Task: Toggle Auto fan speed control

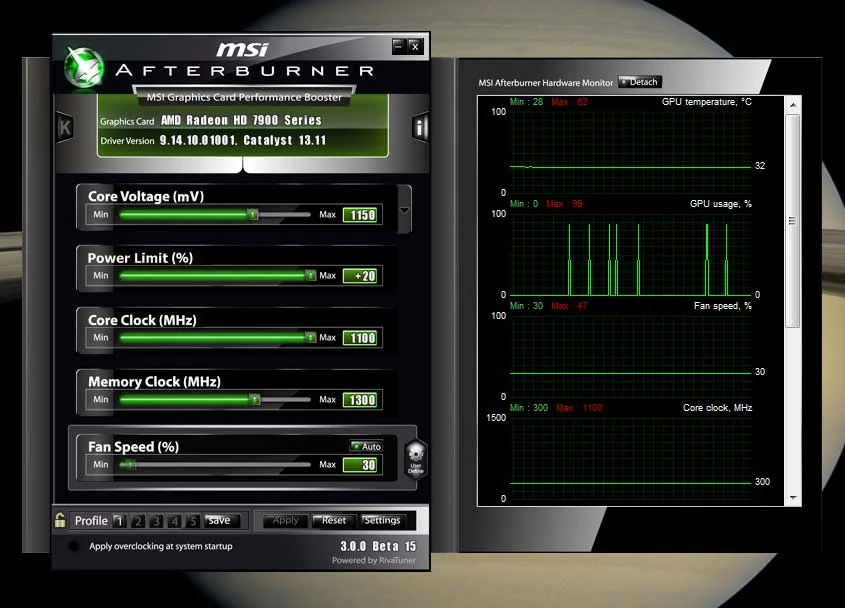Action: (366, 446)
